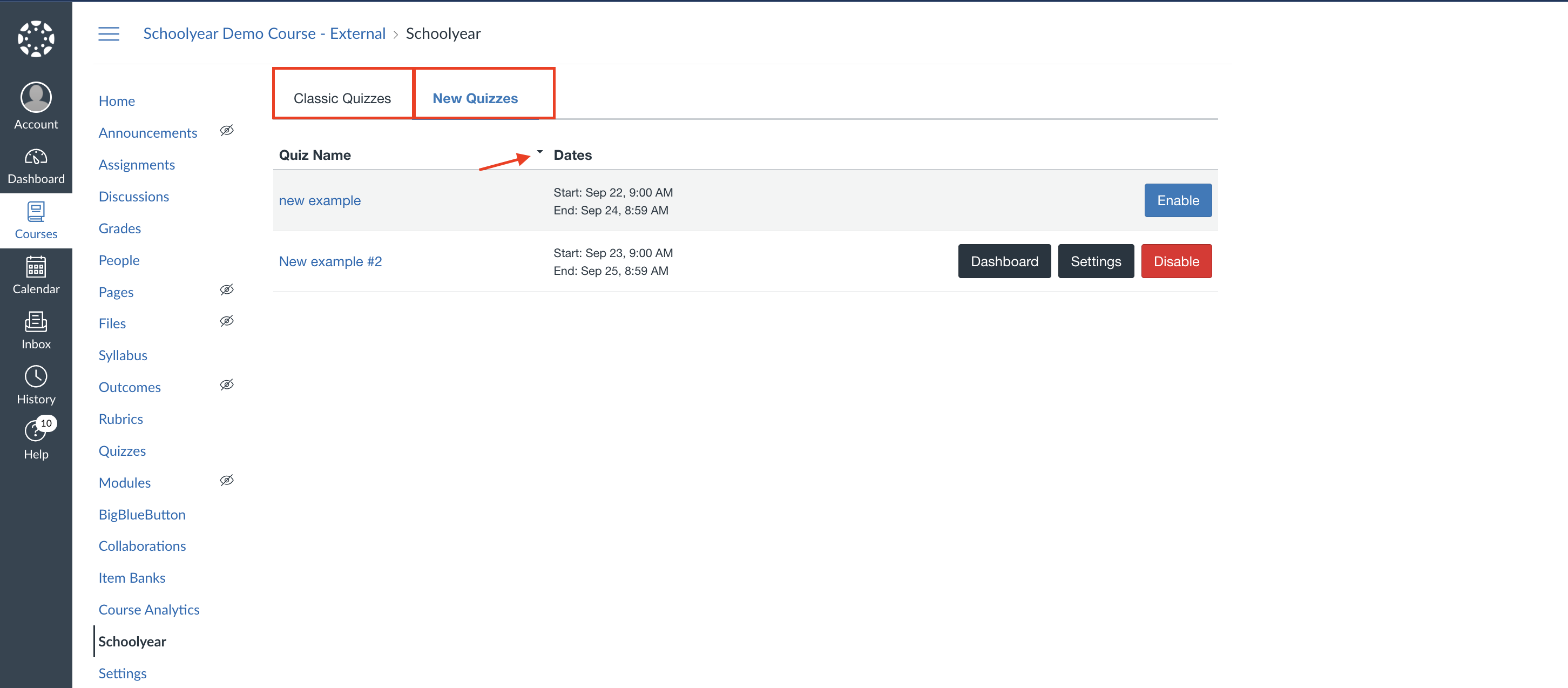
Task: Toggle sort arrow next to Quiz Name
Action: pyautogui.click(x=539, y=152)
